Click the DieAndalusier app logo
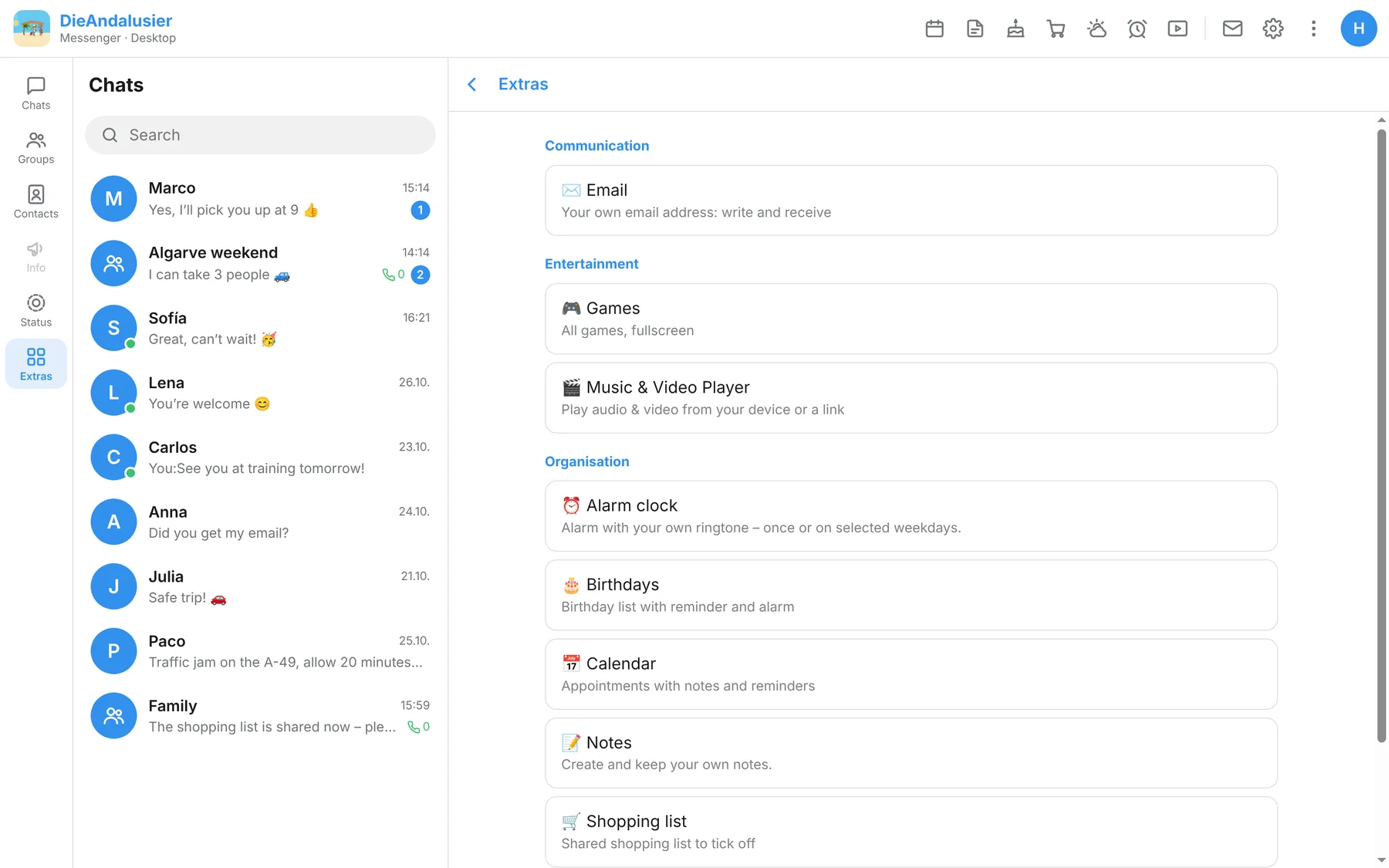The image size is (1389, 868). coord(32,29)
